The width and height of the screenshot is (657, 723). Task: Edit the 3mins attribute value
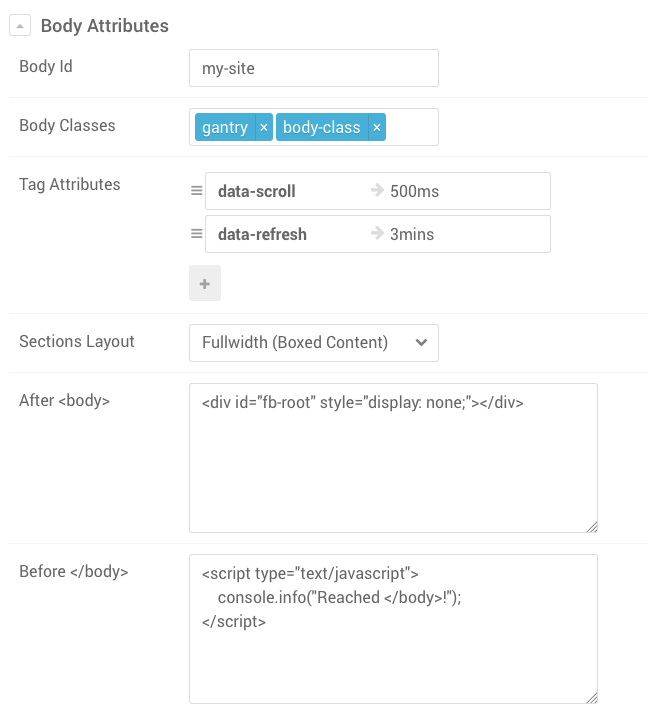click(x=460, y=234)
